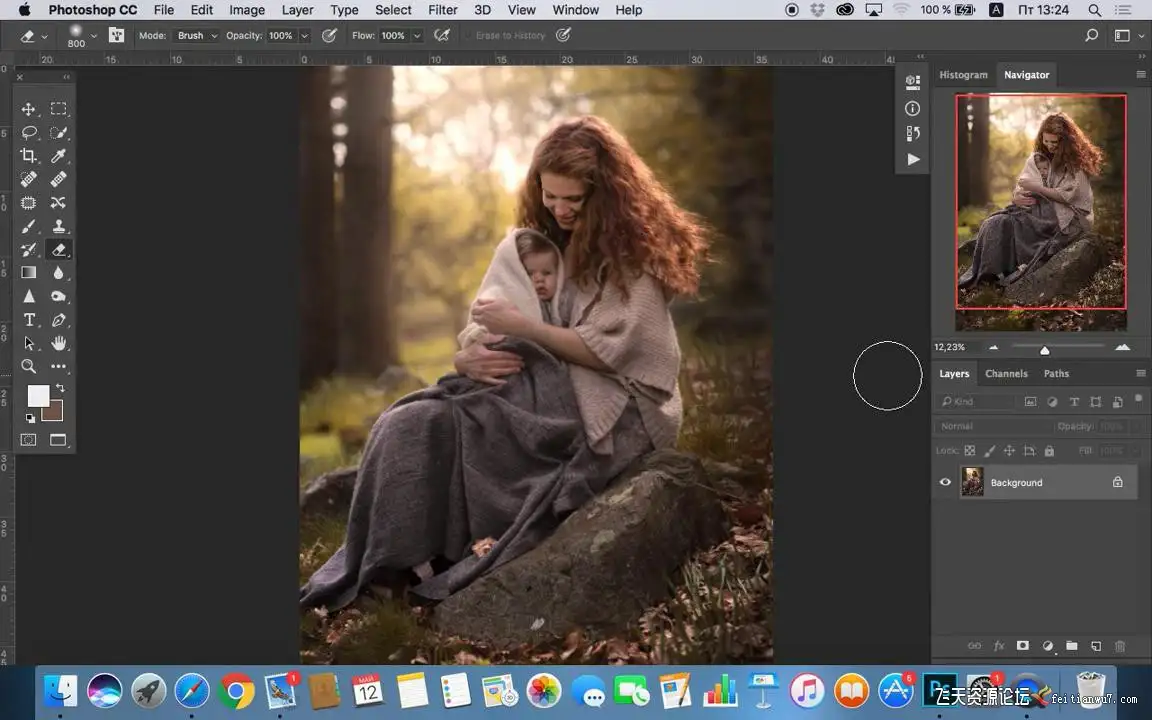The image size is (1152, 720).
Task: Create a new layer from Layers panel
Action: [1096, 646]
